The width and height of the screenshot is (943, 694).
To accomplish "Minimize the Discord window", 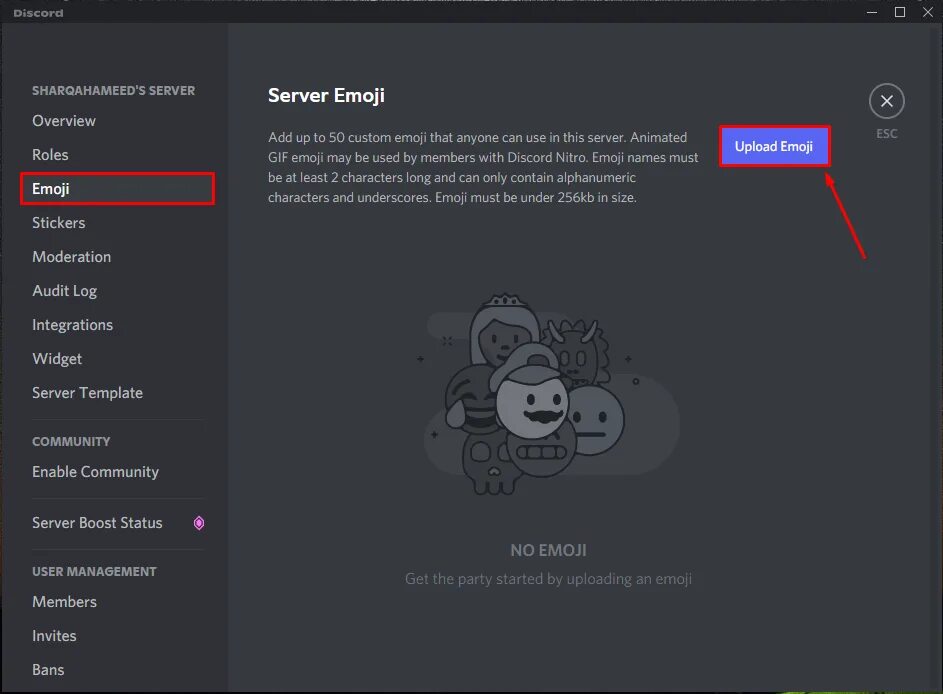I will (x=872, y=12).
